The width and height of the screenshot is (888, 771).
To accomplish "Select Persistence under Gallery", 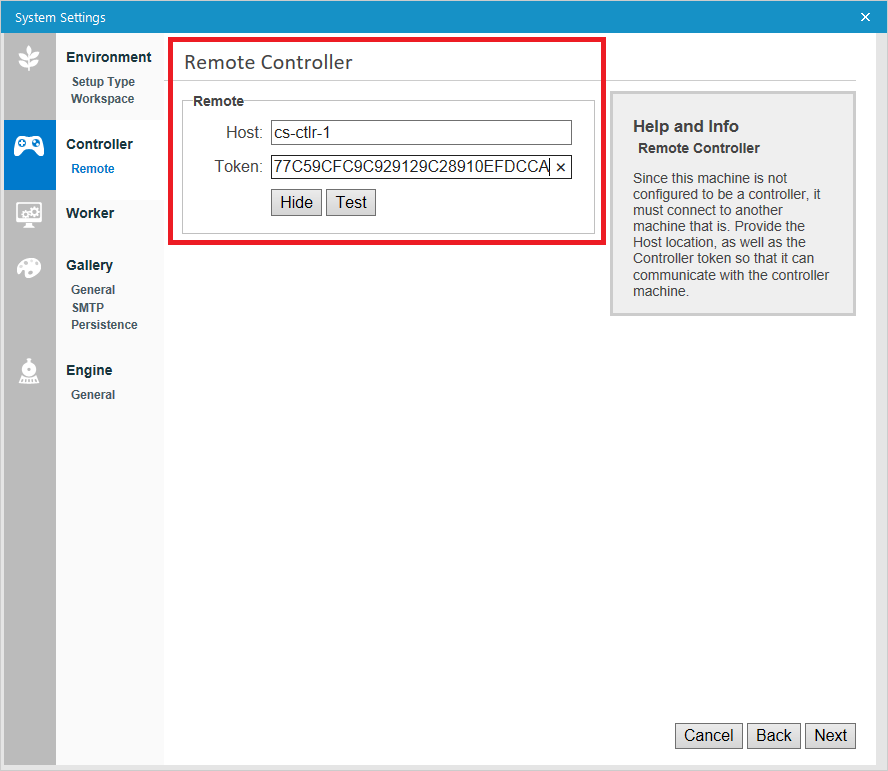I will tap(103, 324).
